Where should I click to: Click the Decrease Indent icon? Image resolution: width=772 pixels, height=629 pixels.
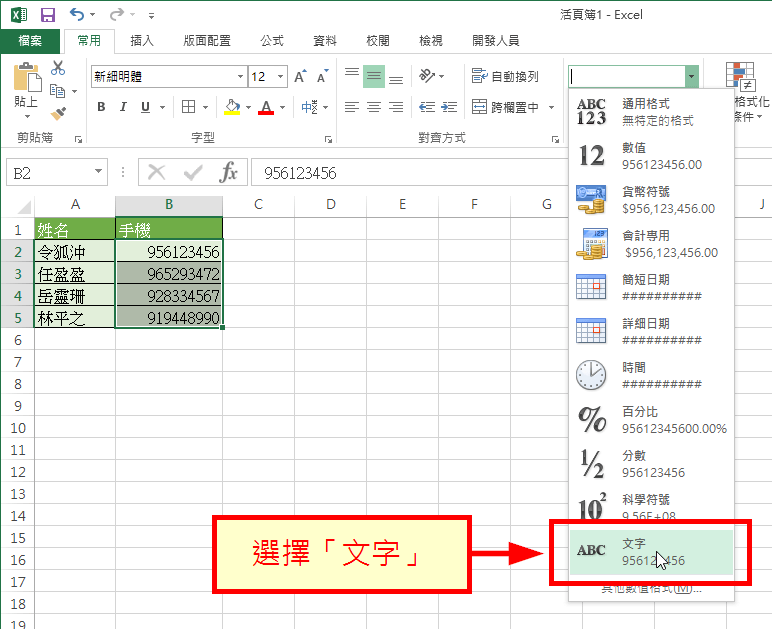pyautogui.click(x=427, y=107)
